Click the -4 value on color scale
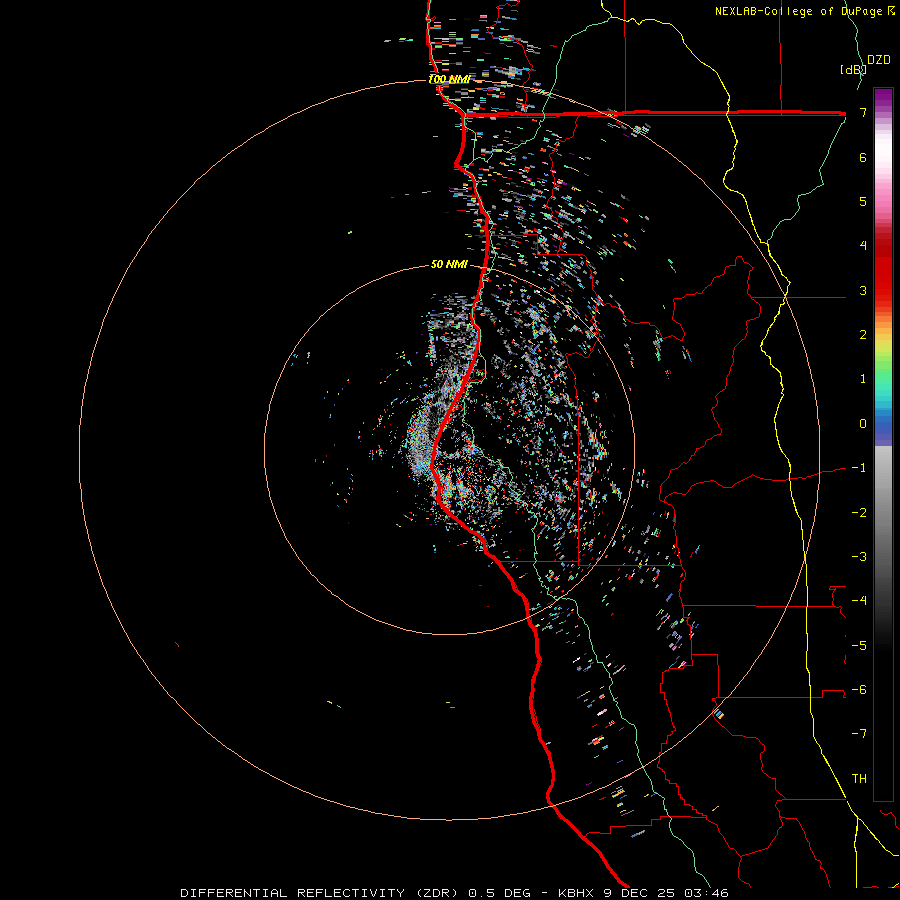The height and width of the screenshot is (900, 900). 859,601
